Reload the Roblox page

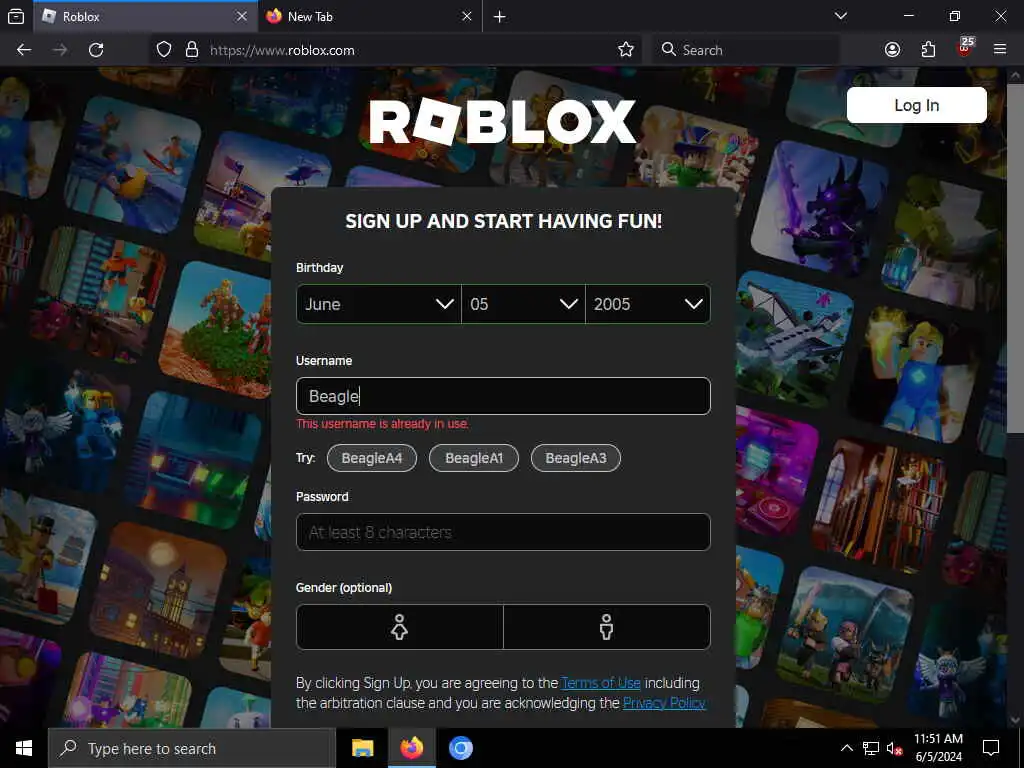(96, 50)
